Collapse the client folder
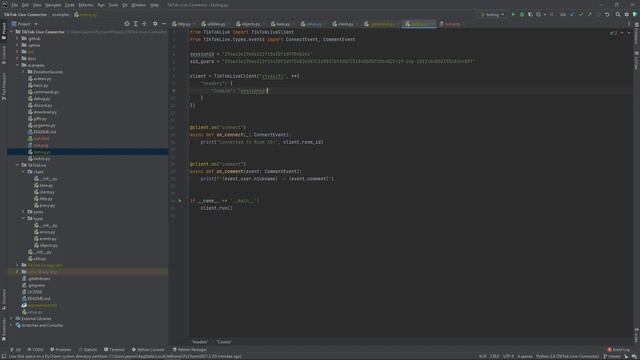This screenshot has width=640, height=360. [x=23, y=172]
